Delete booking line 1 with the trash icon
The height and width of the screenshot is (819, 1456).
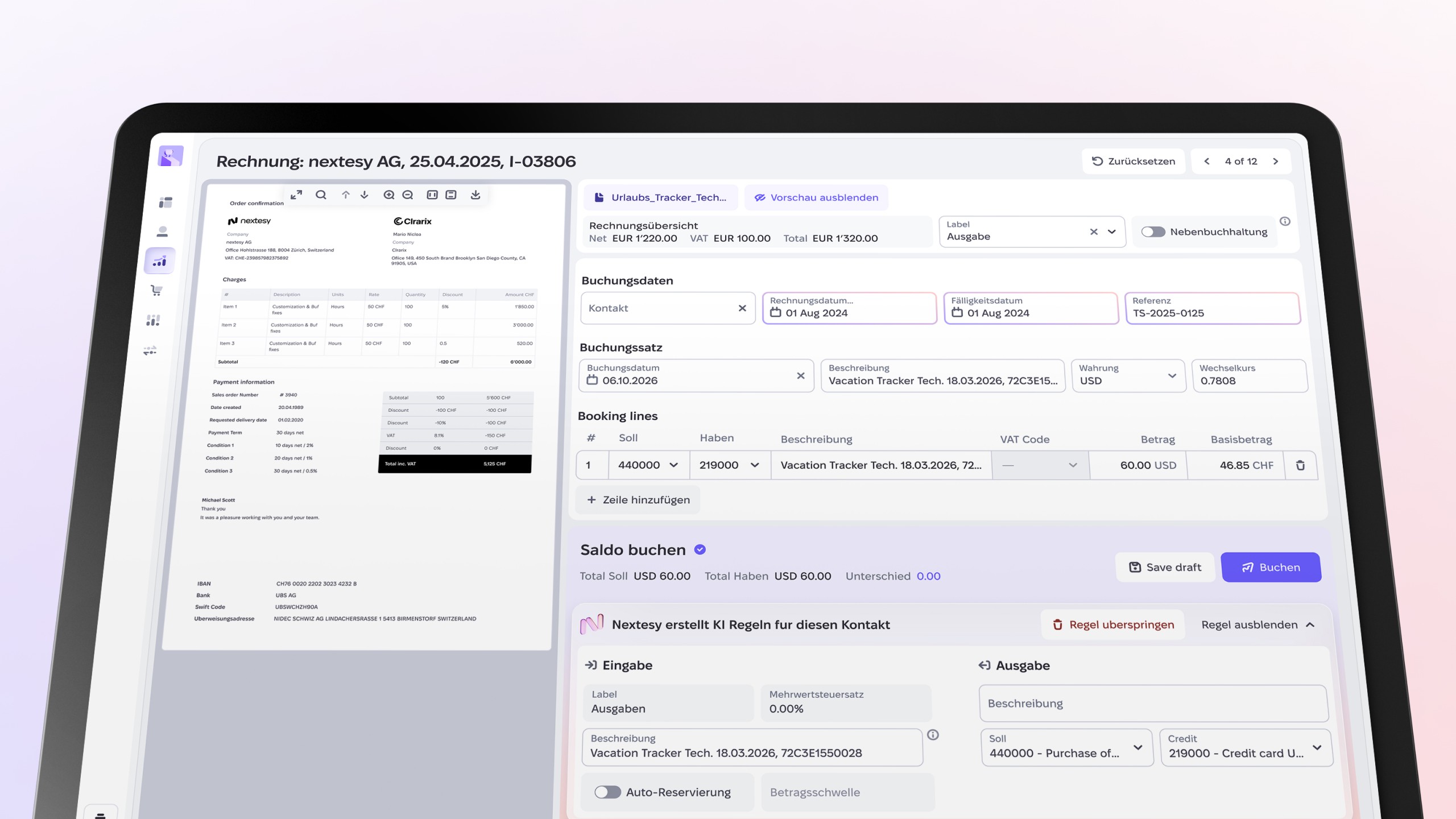pos(1300,465)
